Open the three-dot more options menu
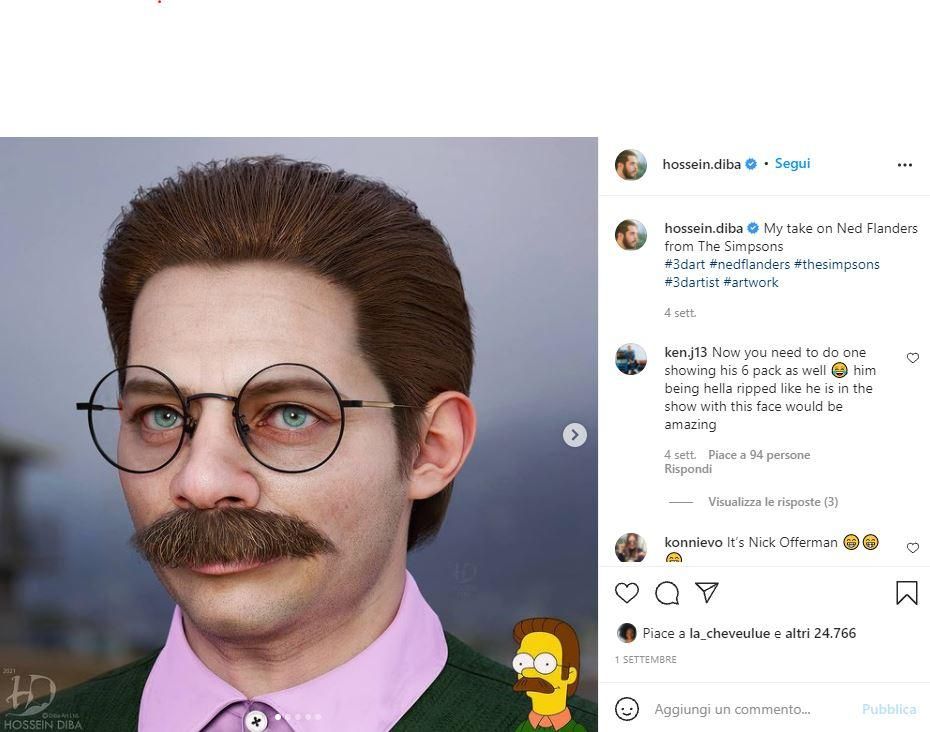 tap(905, 165)
